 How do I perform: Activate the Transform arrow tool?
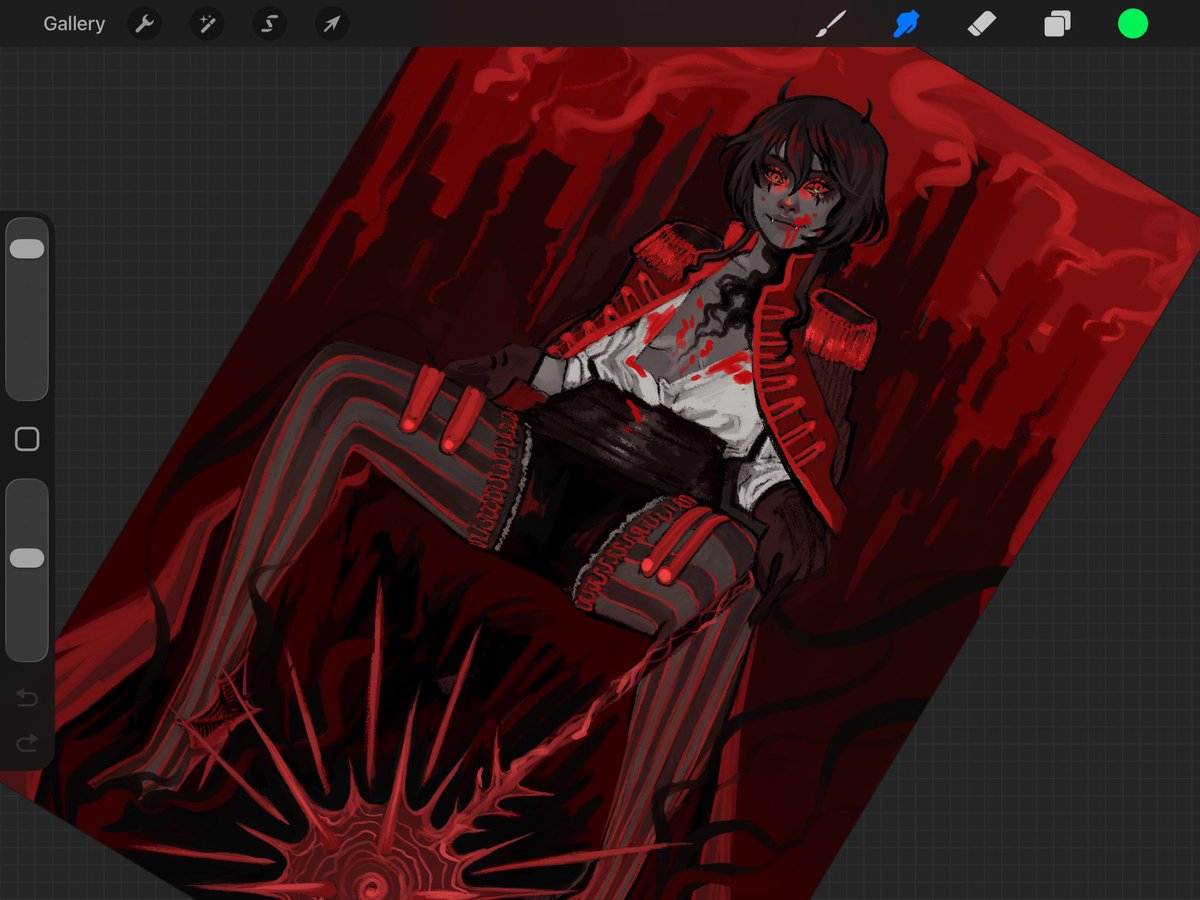(332, 24)
